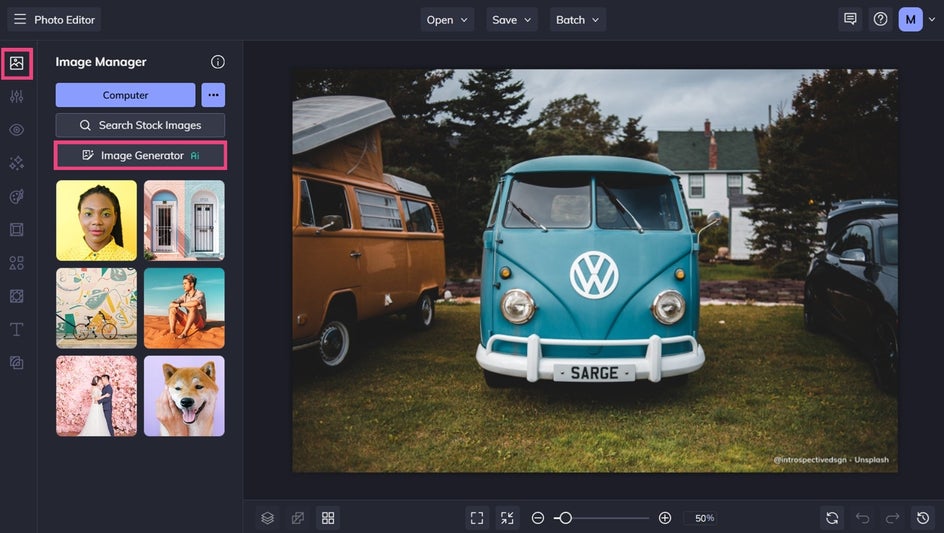Open the Layers panel icon
This screenshot has width=944, height=533.
point(267,518)
